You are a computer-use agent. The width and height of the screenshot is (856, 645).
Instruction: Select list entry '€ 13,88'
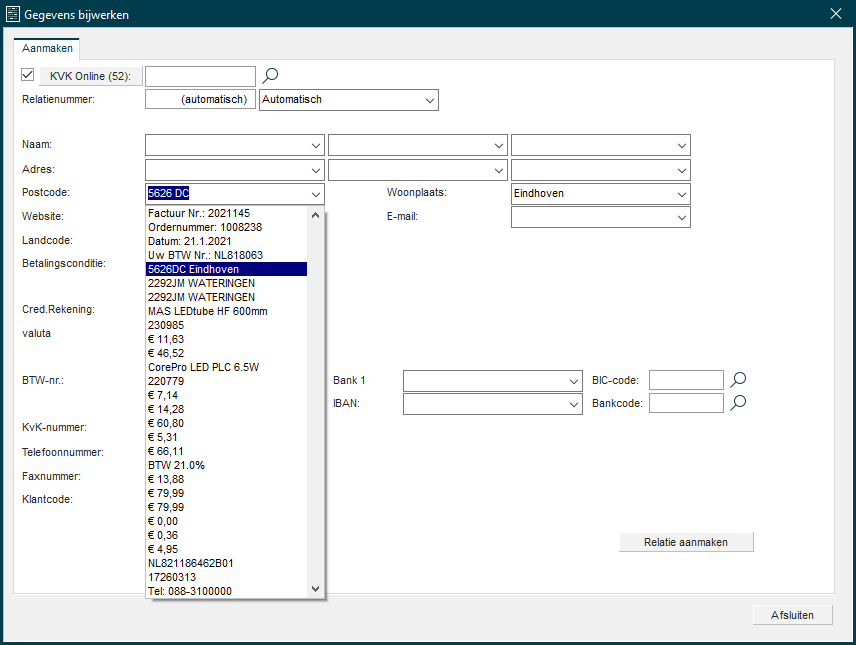pos(227,479)
